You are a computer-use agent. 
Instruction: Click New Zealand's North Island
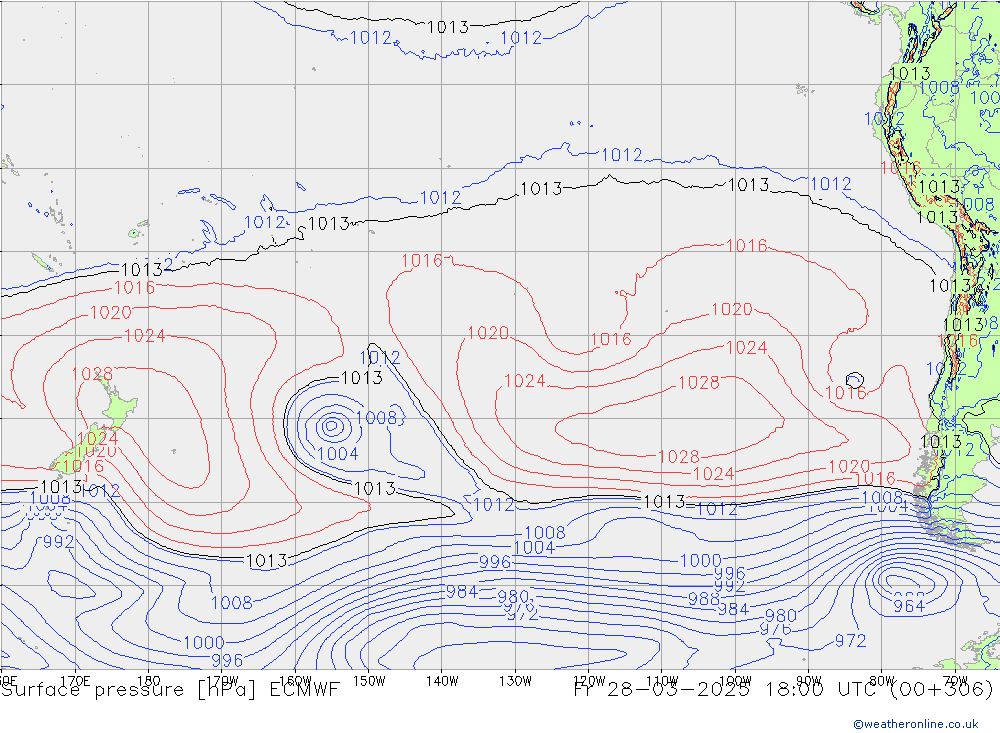tap(118, 404)
